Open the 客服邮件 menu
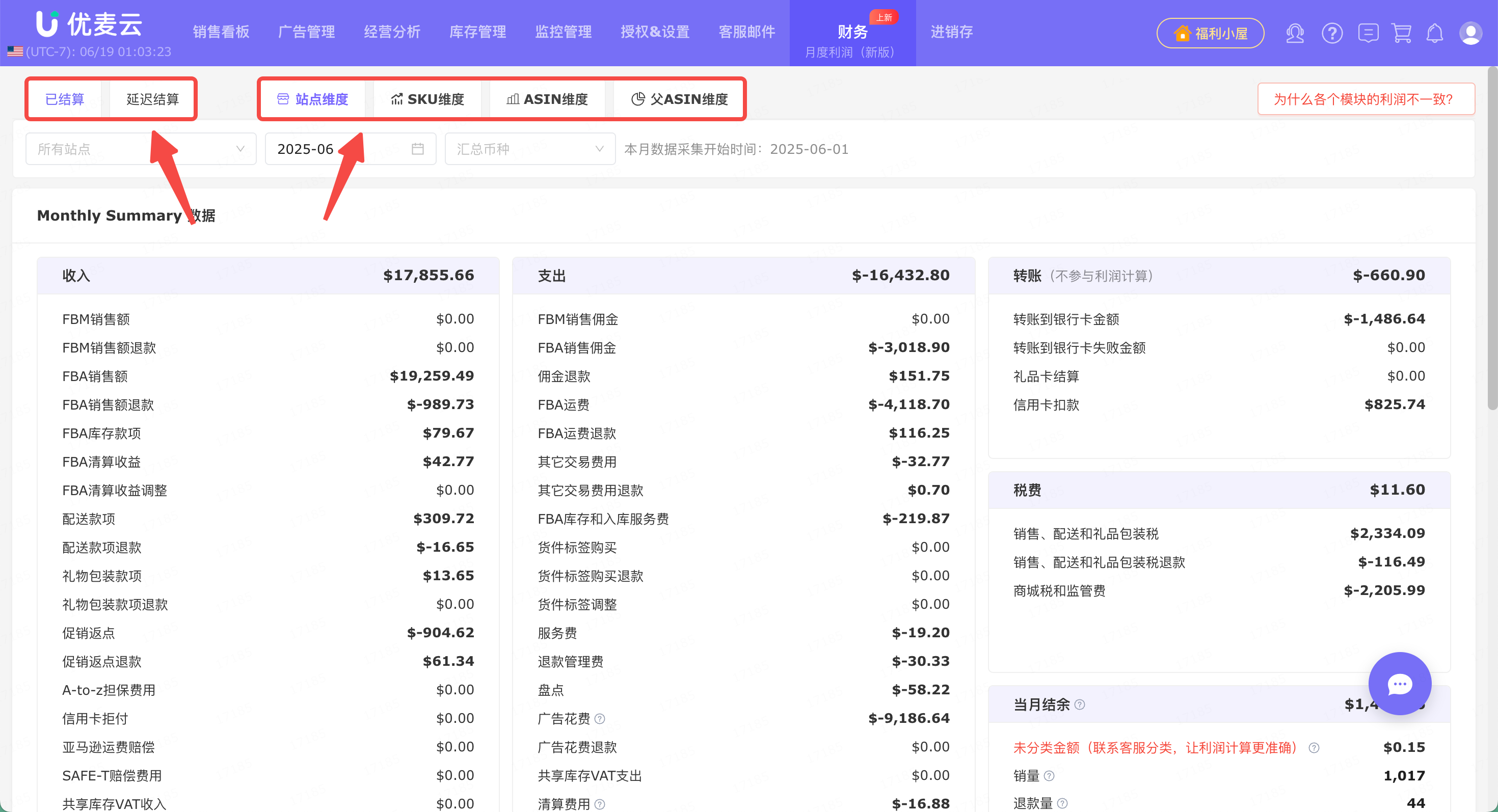Viewport: 1498px width, 812px height. [746, 32]
